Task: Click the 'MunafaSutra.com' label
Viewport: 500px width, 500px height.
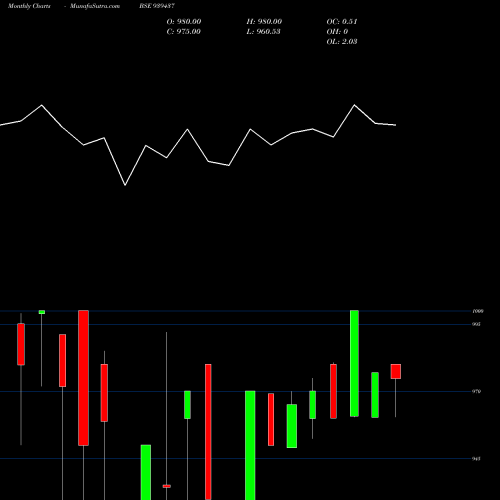Action: tap(95, 6)
